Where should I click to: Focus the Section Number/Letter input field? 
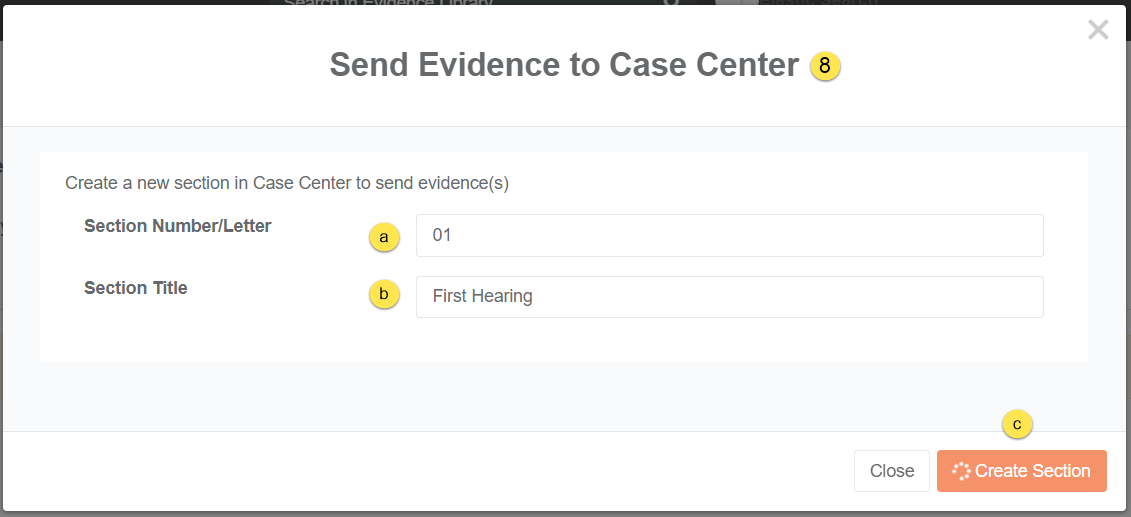(729, 236)
